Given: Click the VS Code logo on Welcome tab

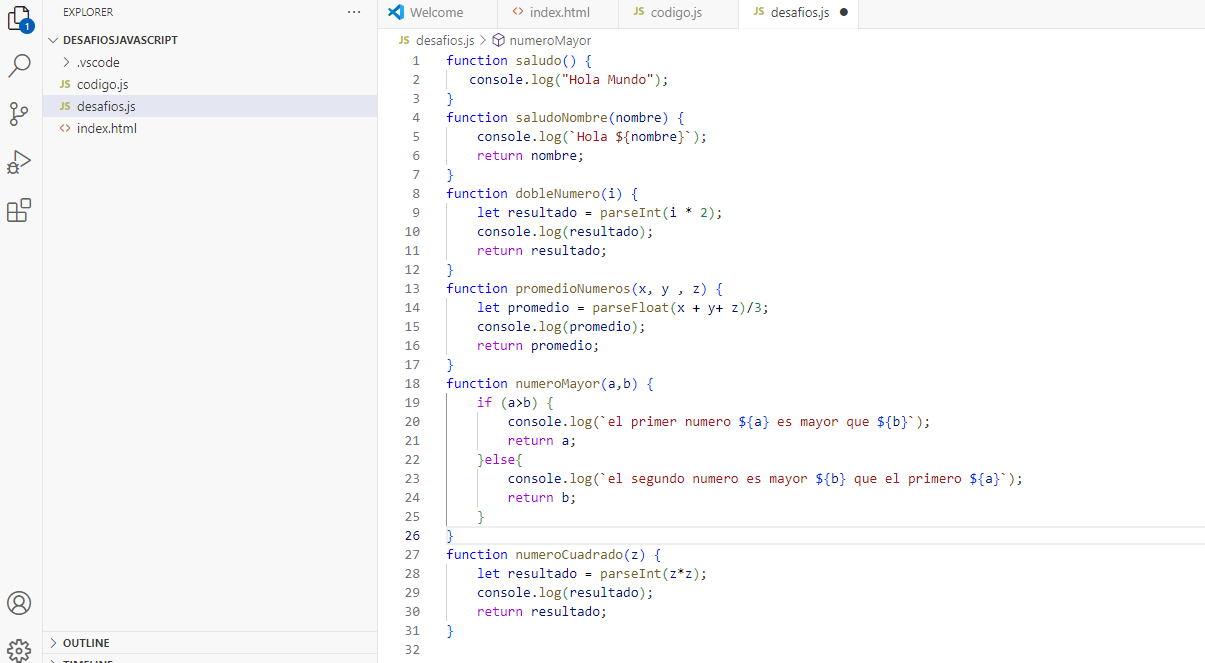Looking at the screenshot, I should point(395,12).
